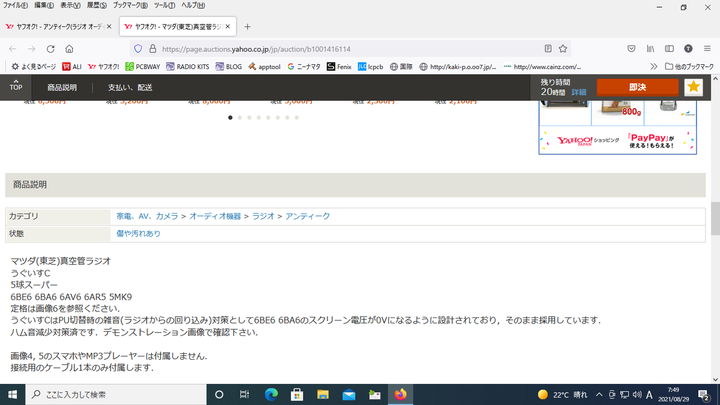Click the page vertical scrollbar
This screenshot has height=405, width=720.
[x=714, y=217]
